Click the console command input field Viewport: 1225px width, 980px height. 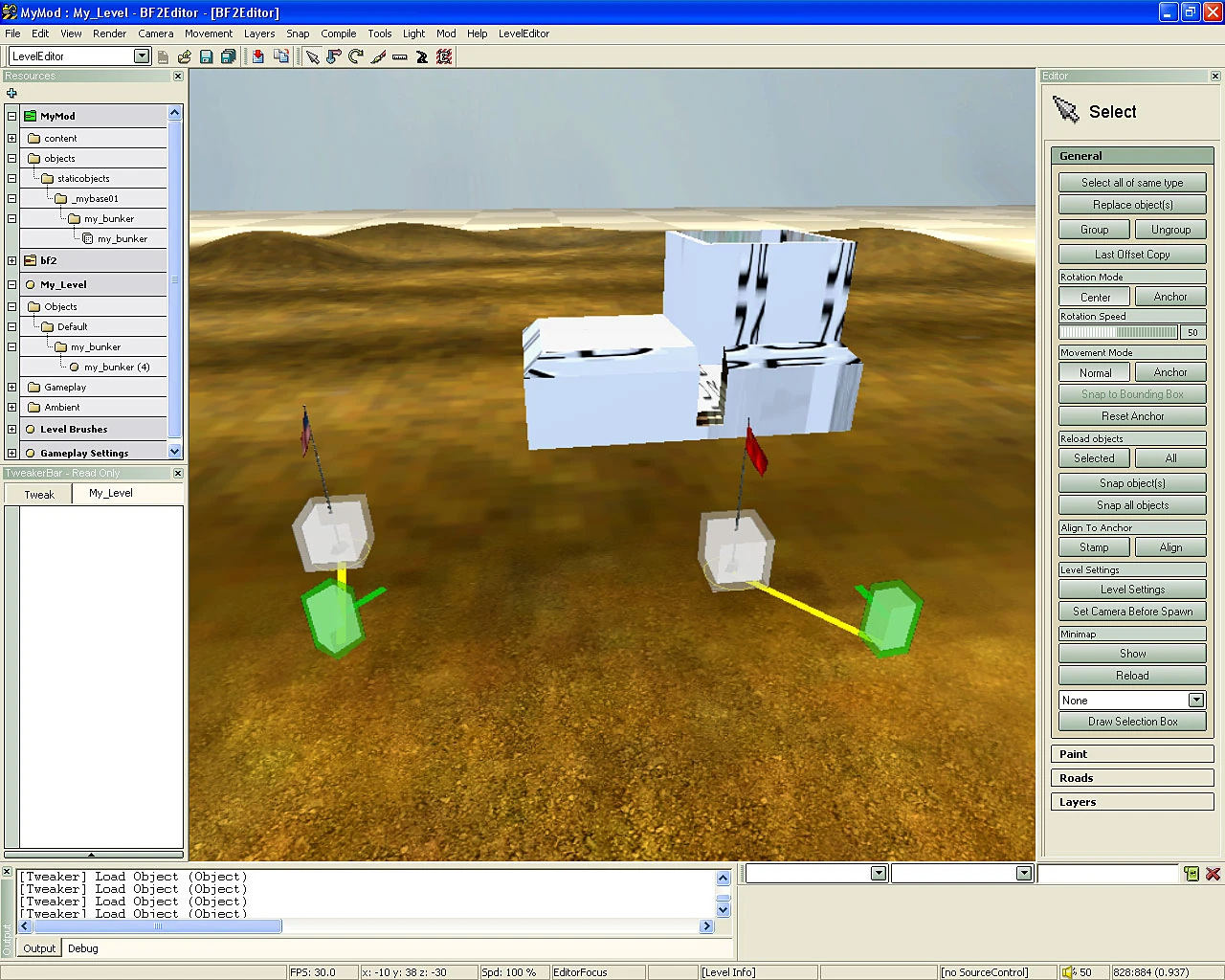coord(1107,874)
